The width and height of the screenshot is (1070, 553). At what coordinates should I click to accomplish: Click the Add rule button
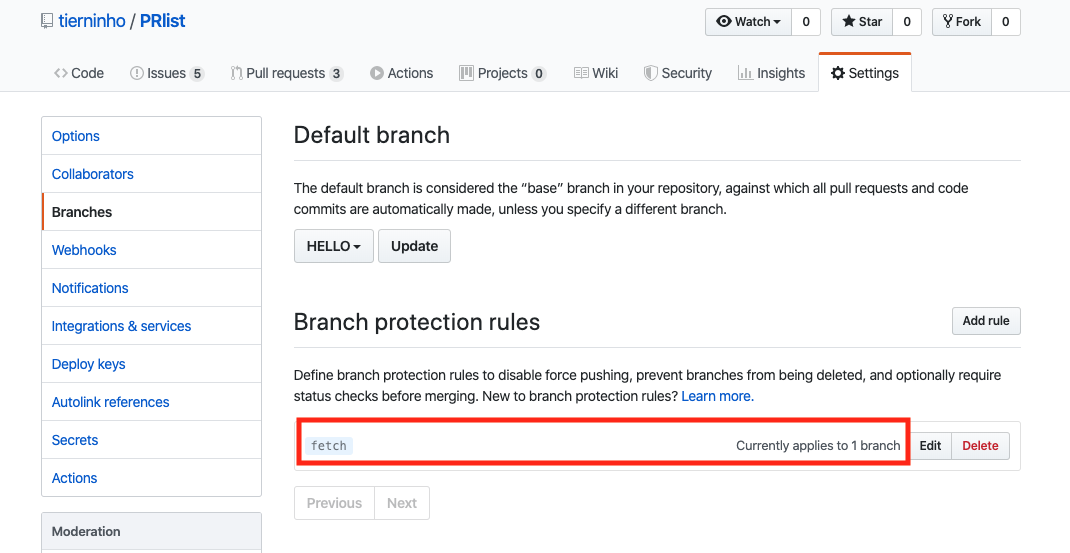click(986, 321)
